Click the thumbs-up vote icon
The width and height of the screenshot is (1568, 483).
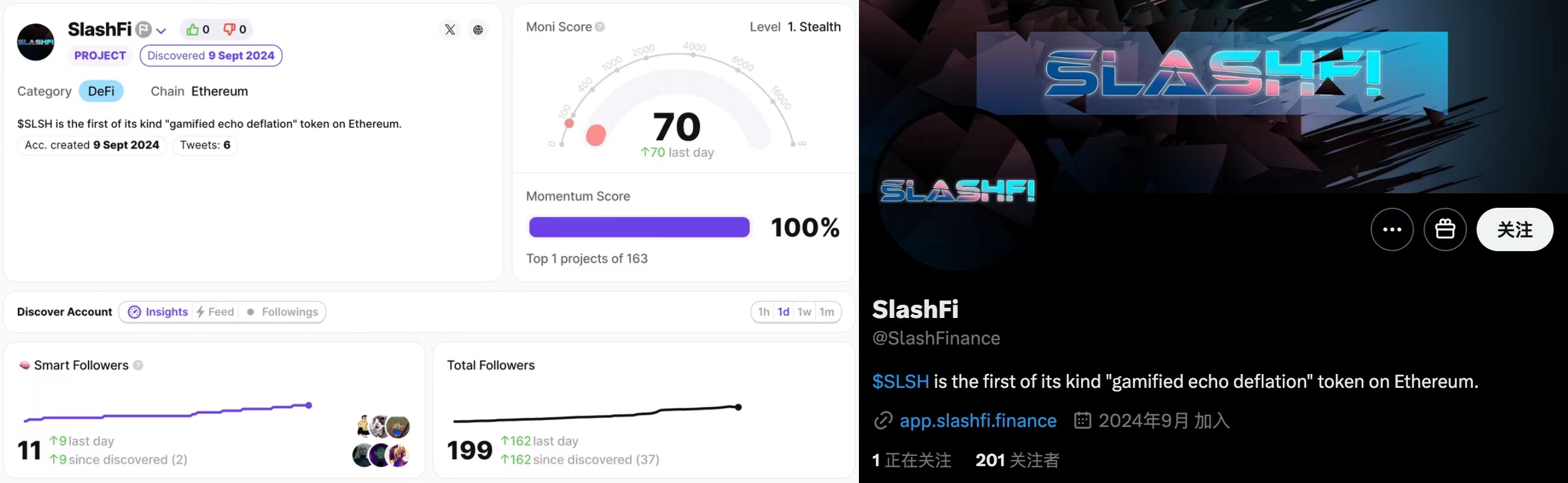coord(193,30)
